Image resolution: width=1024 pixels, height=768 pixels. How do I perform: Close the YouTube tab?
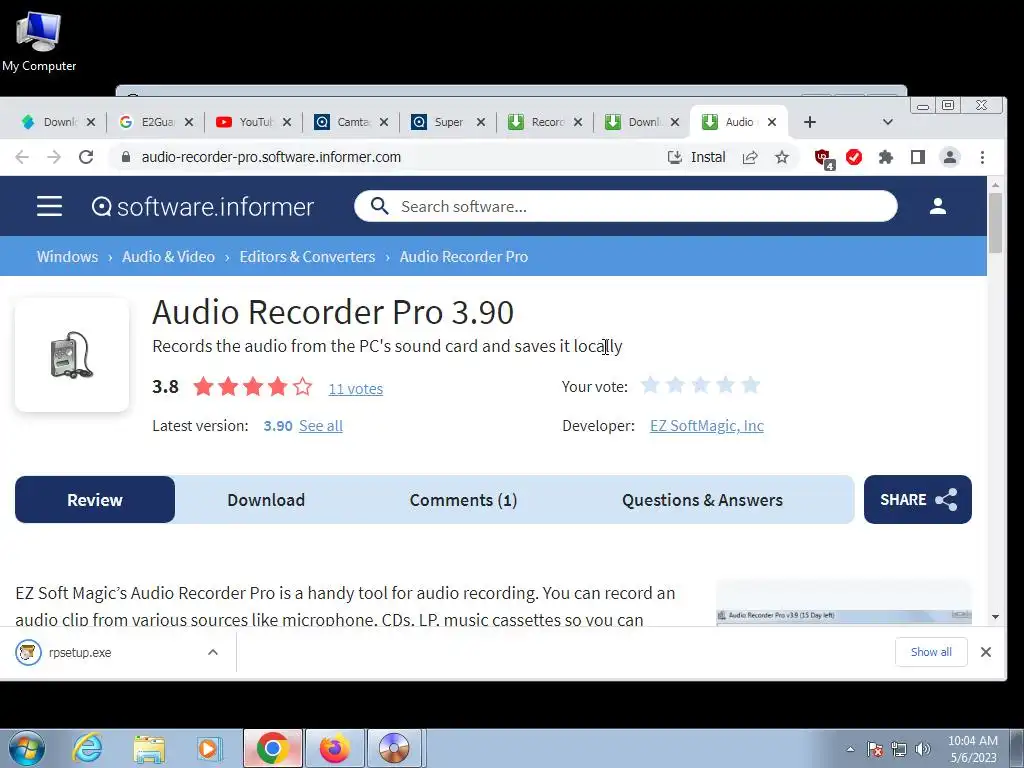coord(287,122)
